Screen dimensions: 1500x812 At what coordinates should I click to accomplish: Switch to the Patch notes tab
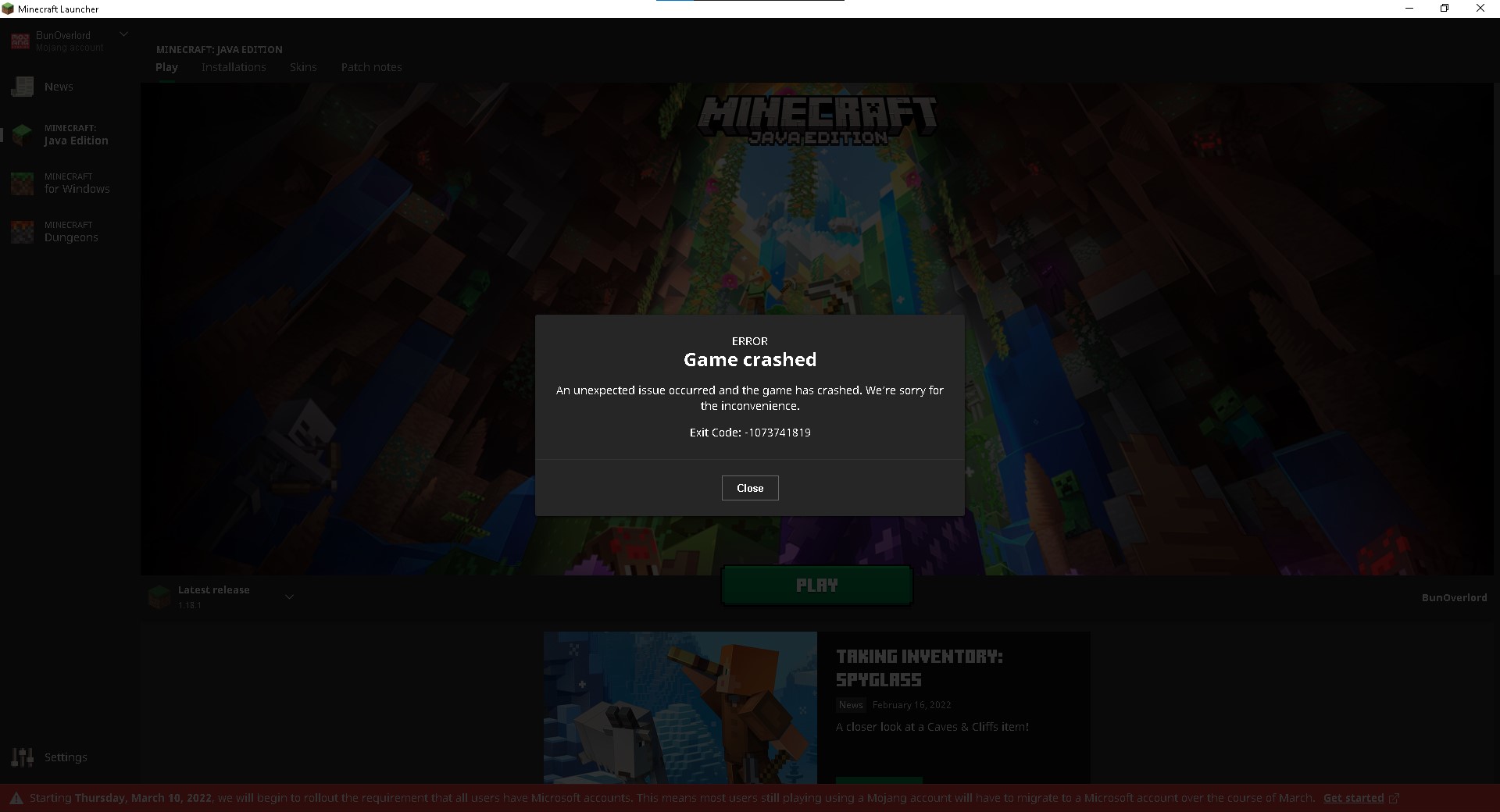[x=371, y=67]
